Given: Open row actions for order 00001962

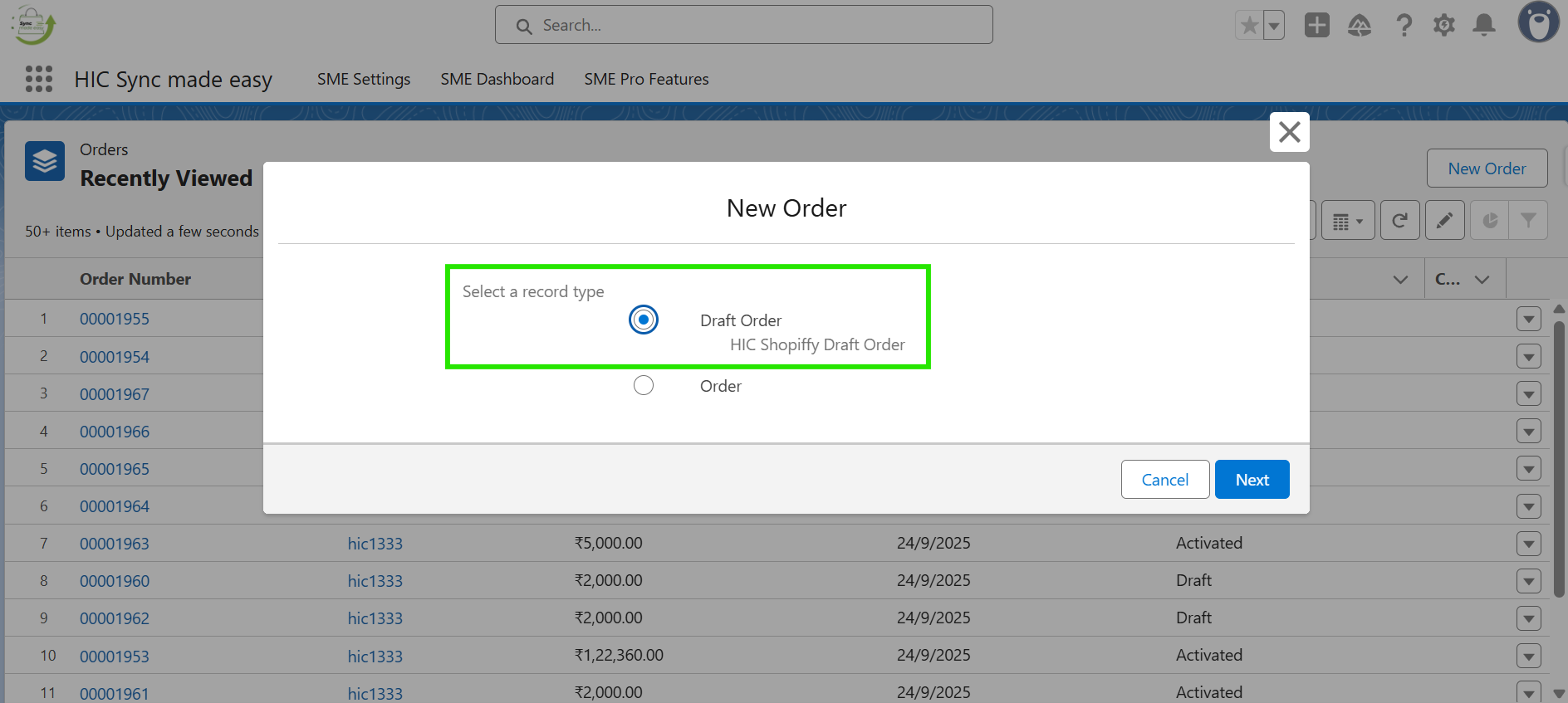Looking at the screenshot, I should (x=1529, y=618).
